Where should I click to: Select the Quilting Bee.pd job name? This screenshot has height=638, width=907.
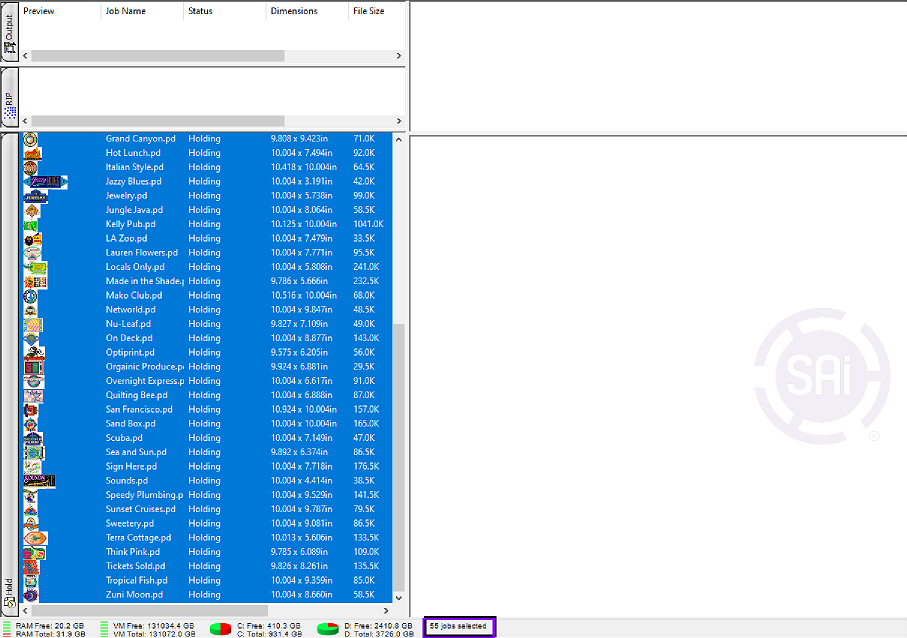(137, 395)
